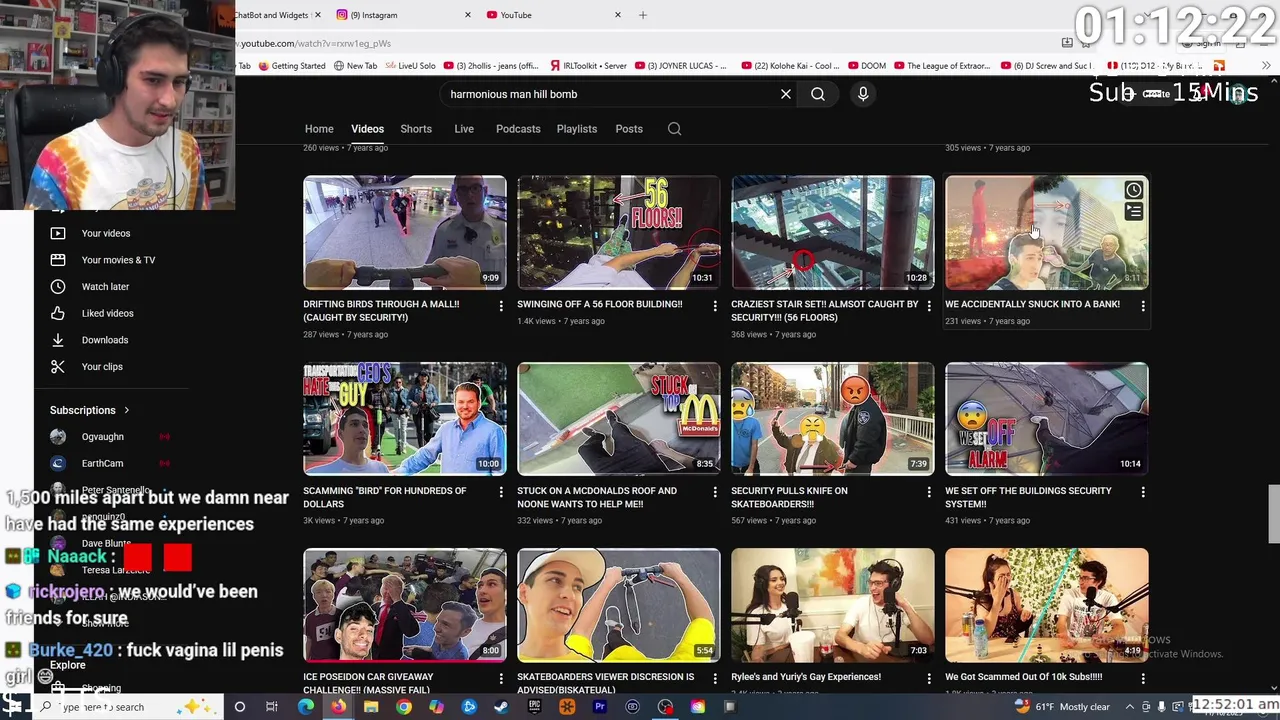
Task: Open Steam in the taskbar
Action: pos(501,707)
